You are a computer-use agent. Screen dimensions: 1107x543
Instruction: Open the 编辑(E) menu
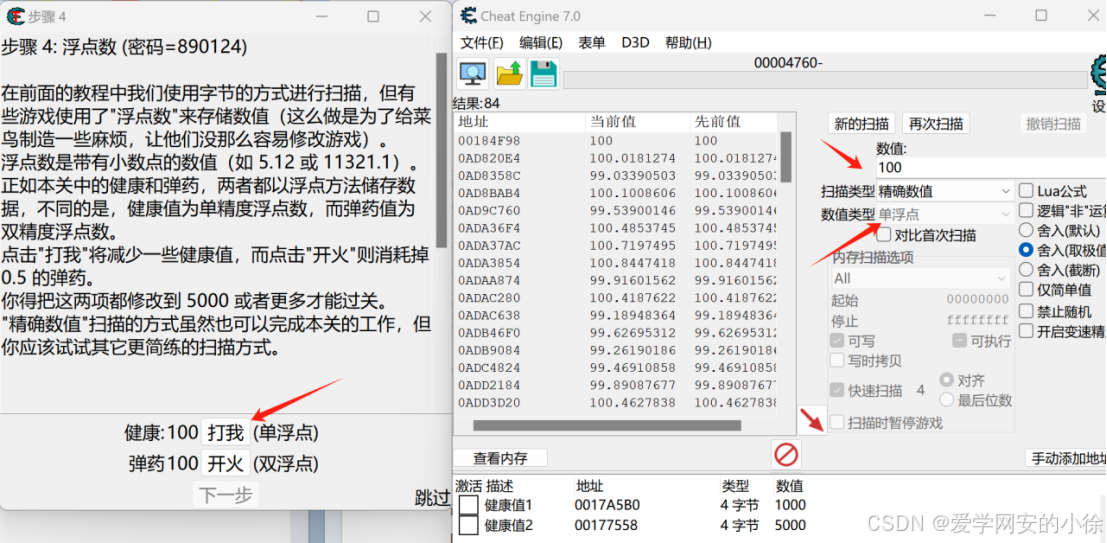coord(541,42)
